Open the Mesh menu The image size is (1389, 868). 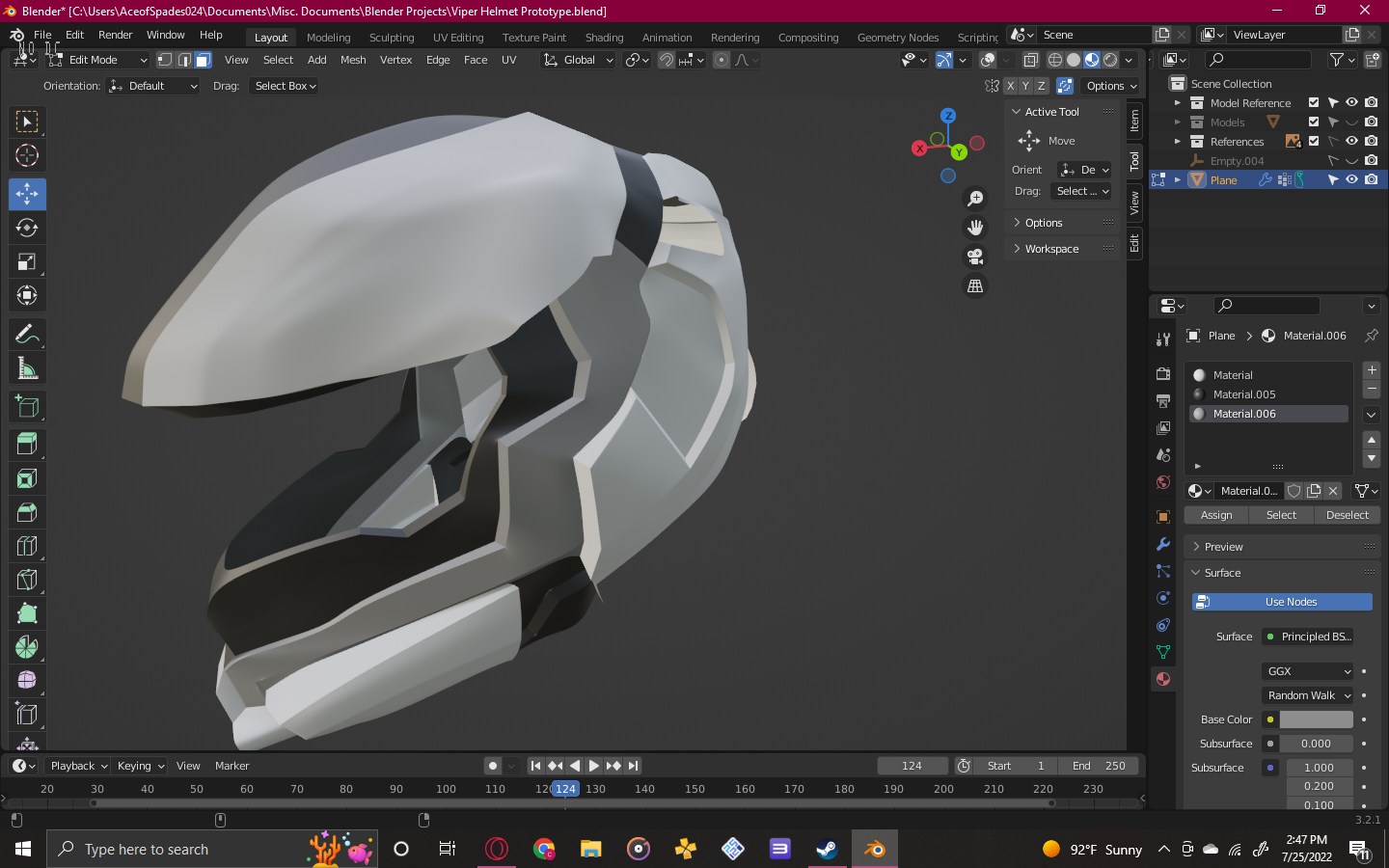tap(353, 60)
